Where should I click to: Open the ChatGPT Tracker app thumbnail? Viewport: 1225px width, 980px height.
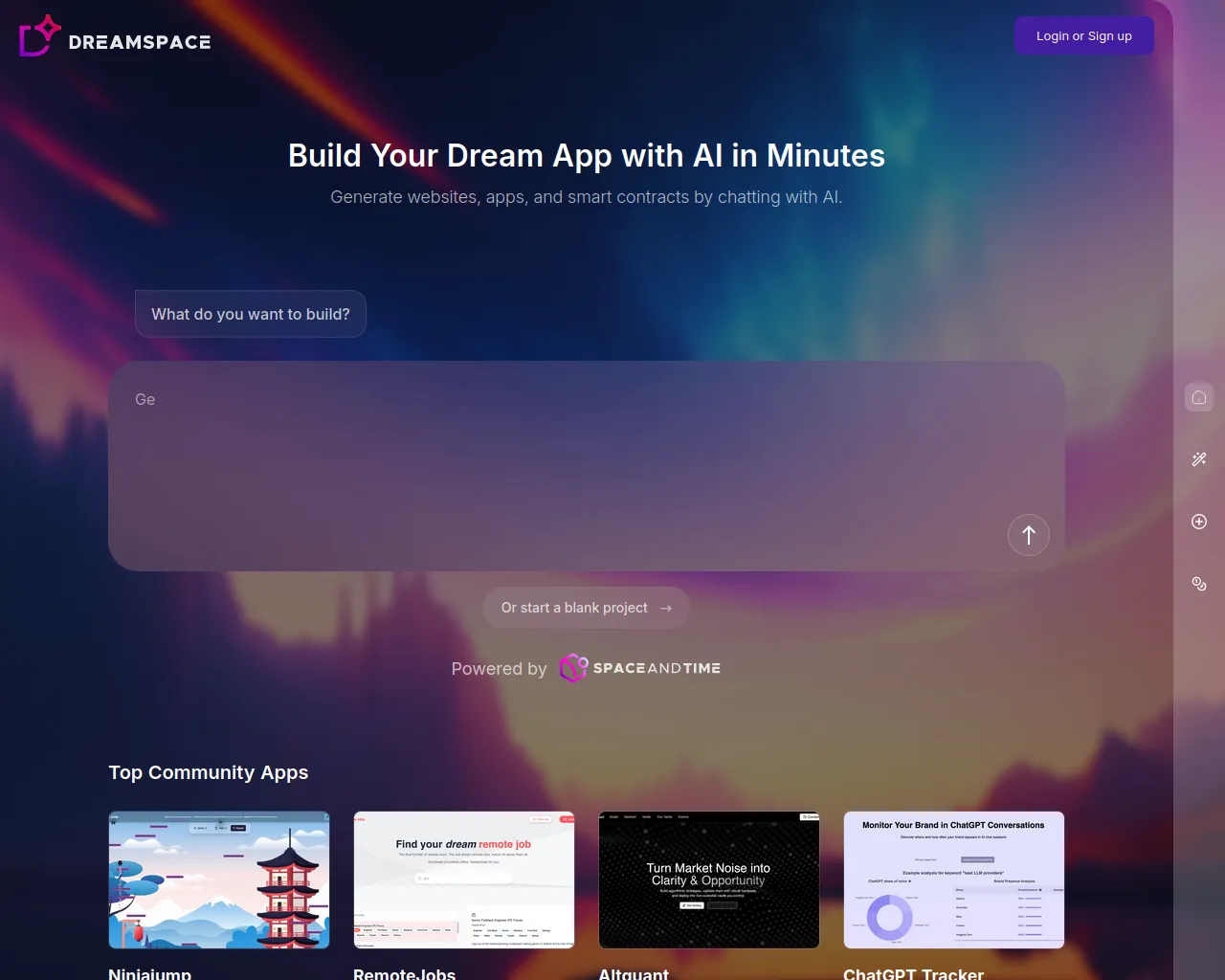(x=954, y=880)
